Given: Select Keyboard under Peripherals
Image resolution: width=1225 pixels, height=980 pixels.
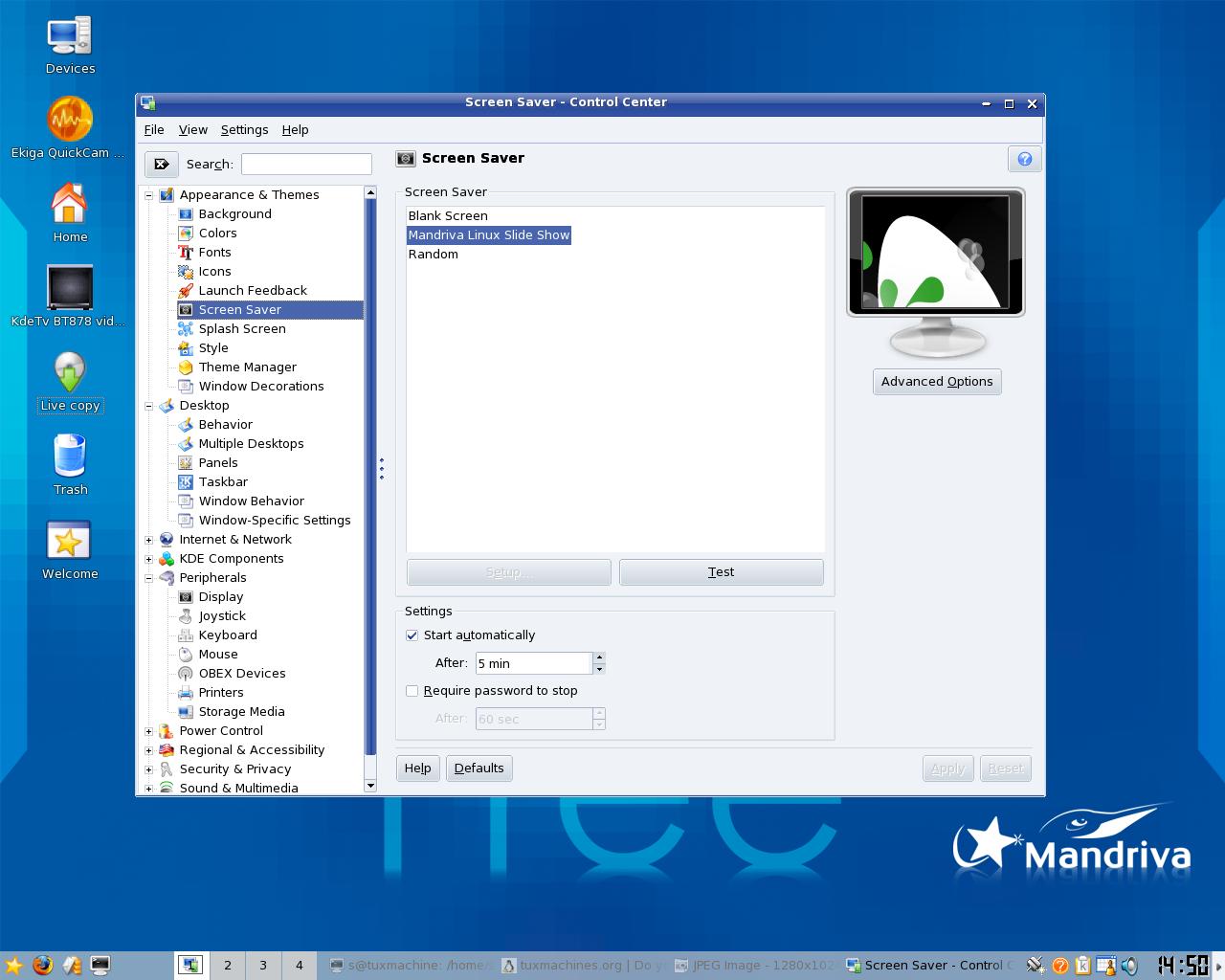Looking at the screenshot, I should [227, 635].
